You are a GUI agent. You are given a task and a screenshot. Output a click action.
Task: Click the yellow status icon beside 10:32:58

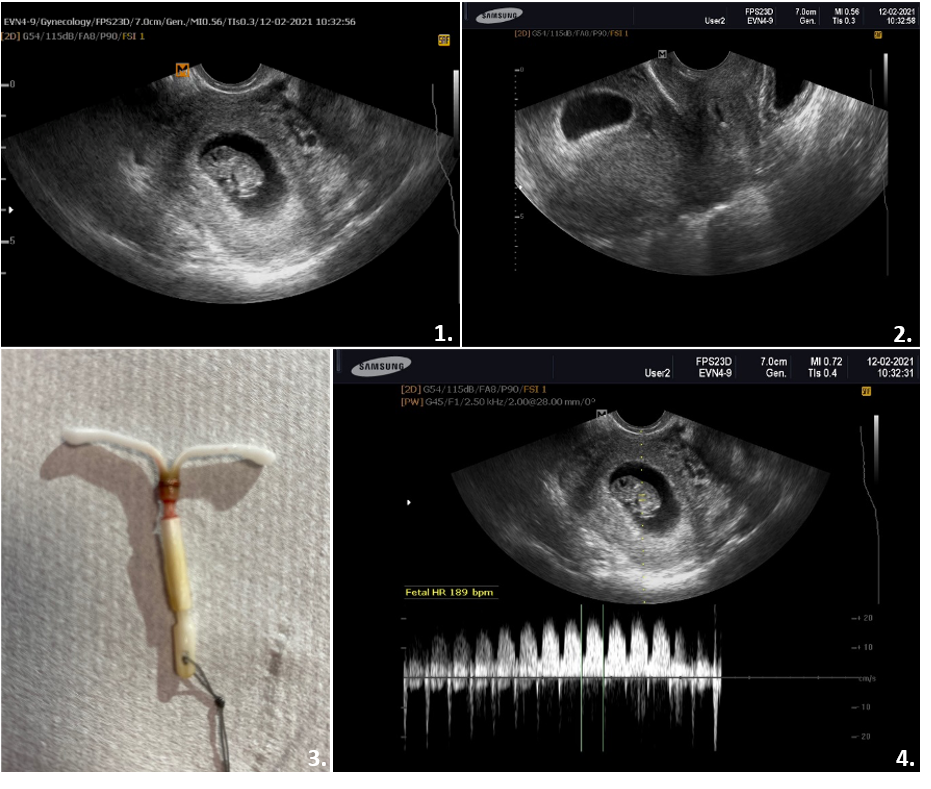point(878,35)
